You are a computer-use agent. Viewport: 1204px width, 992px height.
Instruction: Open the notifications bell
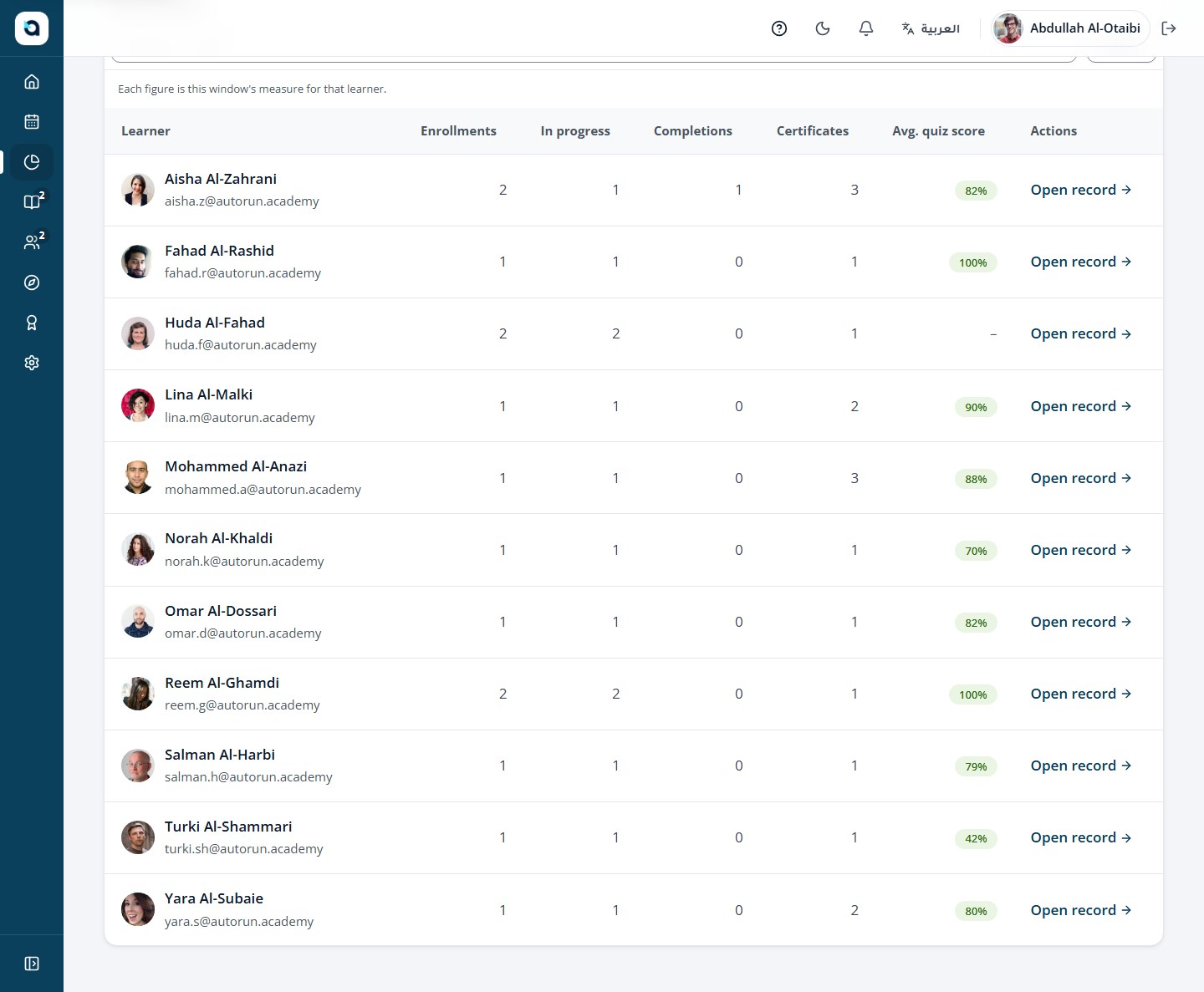point(866,28)
